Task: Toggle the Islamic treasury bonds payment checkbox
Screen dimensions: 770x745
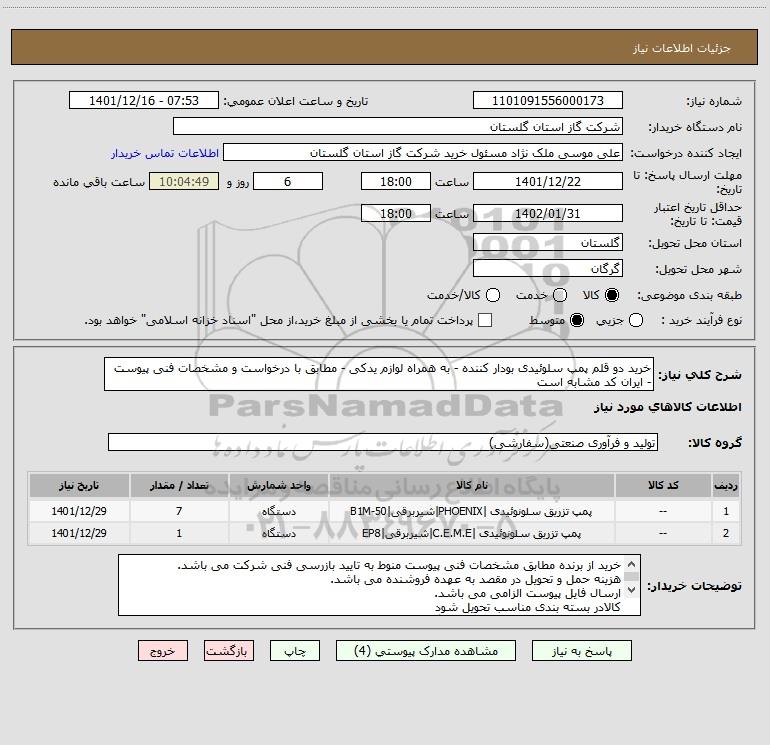Action: [485, 320]
